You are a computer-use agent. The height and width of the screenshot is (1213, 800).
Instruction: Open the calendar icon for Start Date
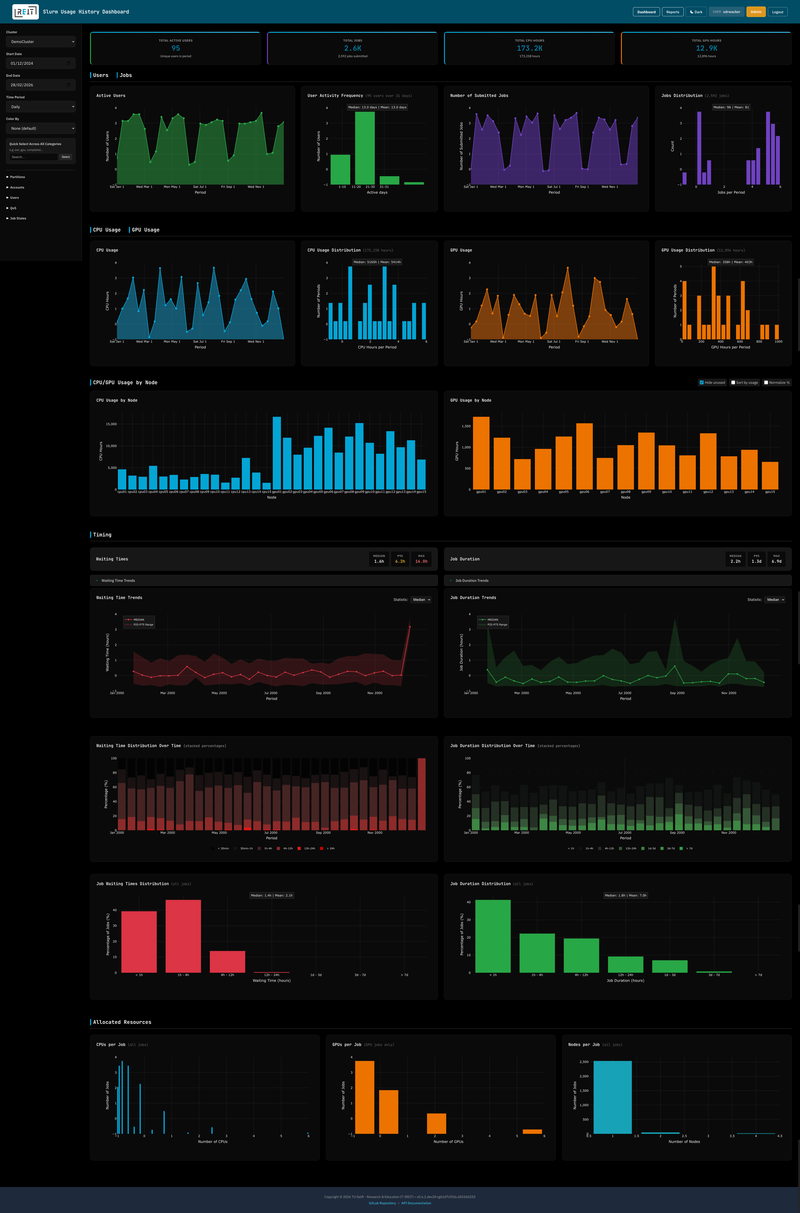(68, 64)
